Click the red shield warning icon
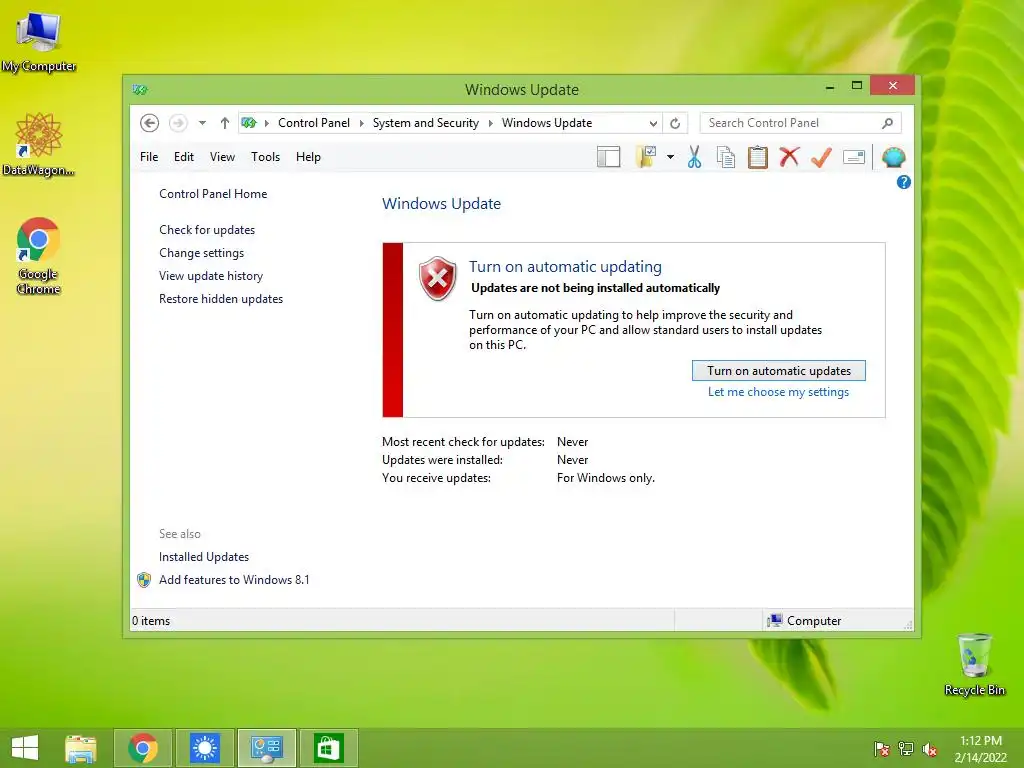 pyautogui.click(x=438, y=278)
